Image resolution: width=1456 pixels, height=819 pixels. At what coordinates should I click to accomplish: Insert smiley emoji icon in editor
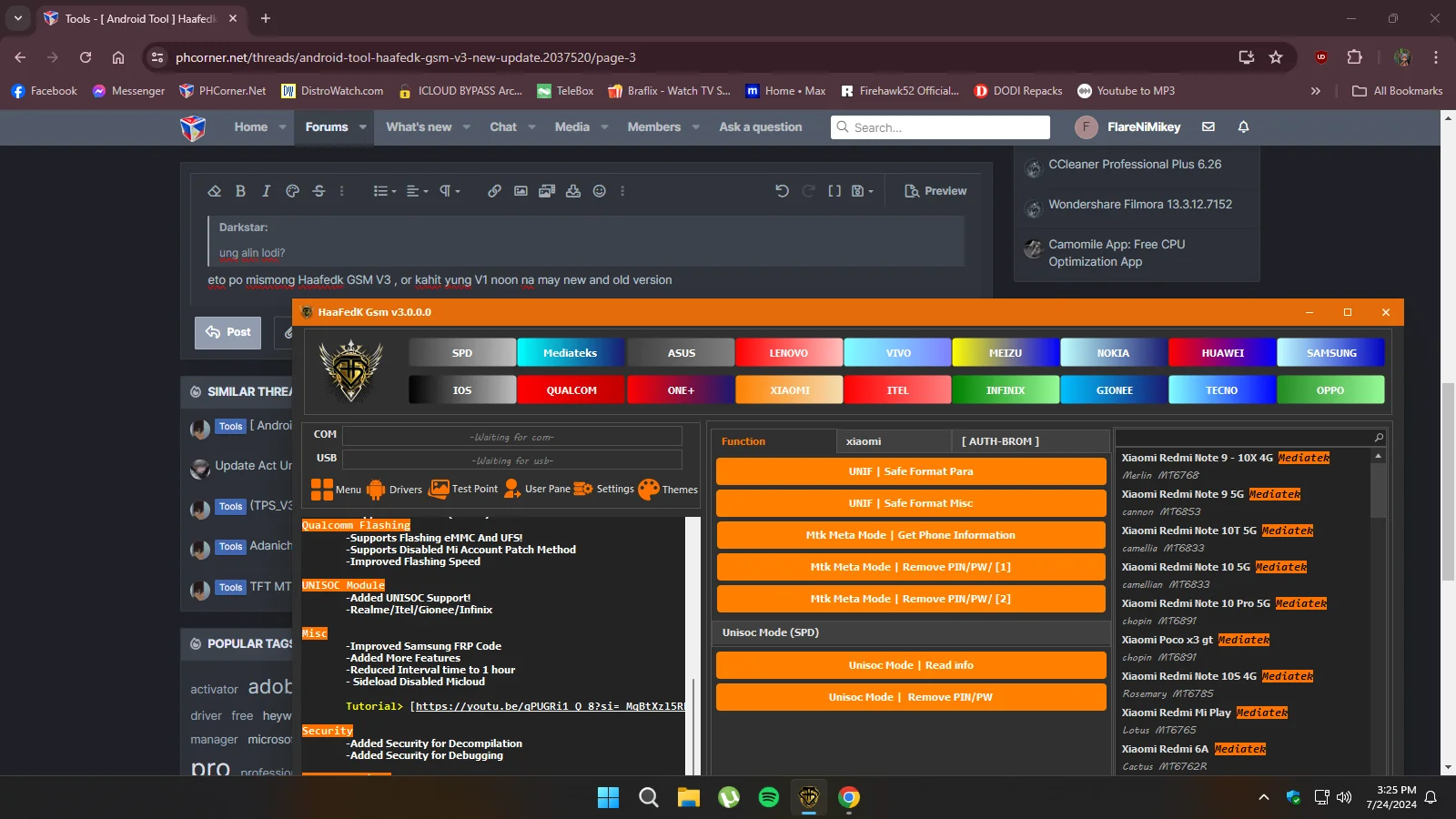point(599,191)
